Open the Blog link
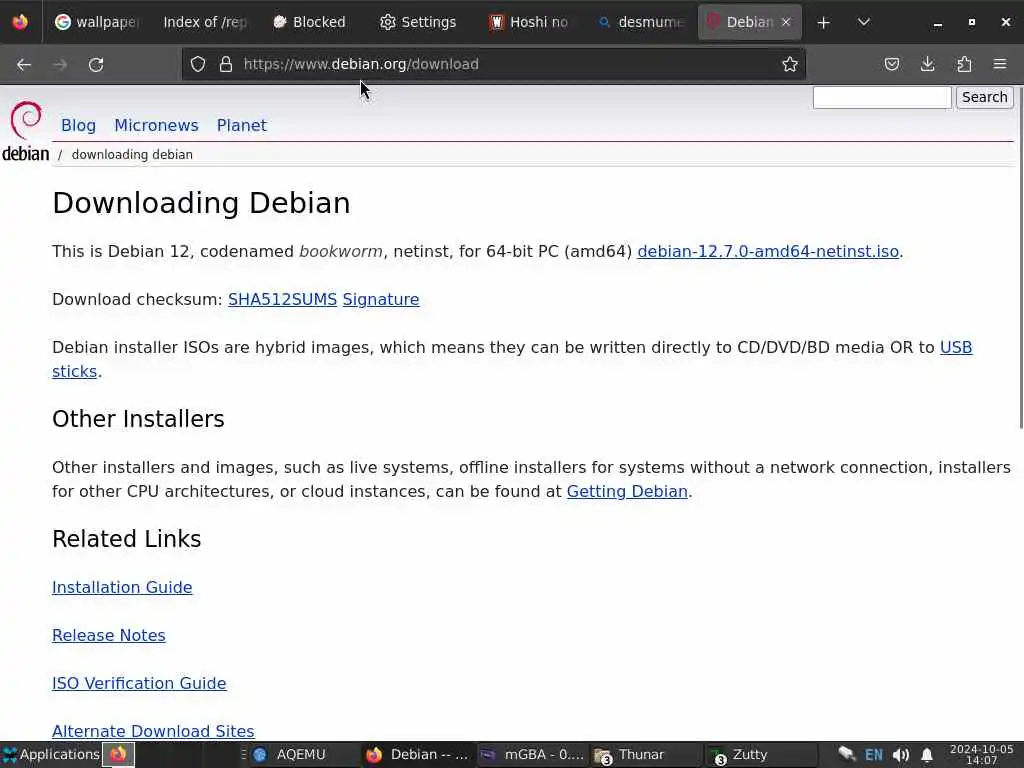This screenshot has width=1024, height=768. coord(78,125)
